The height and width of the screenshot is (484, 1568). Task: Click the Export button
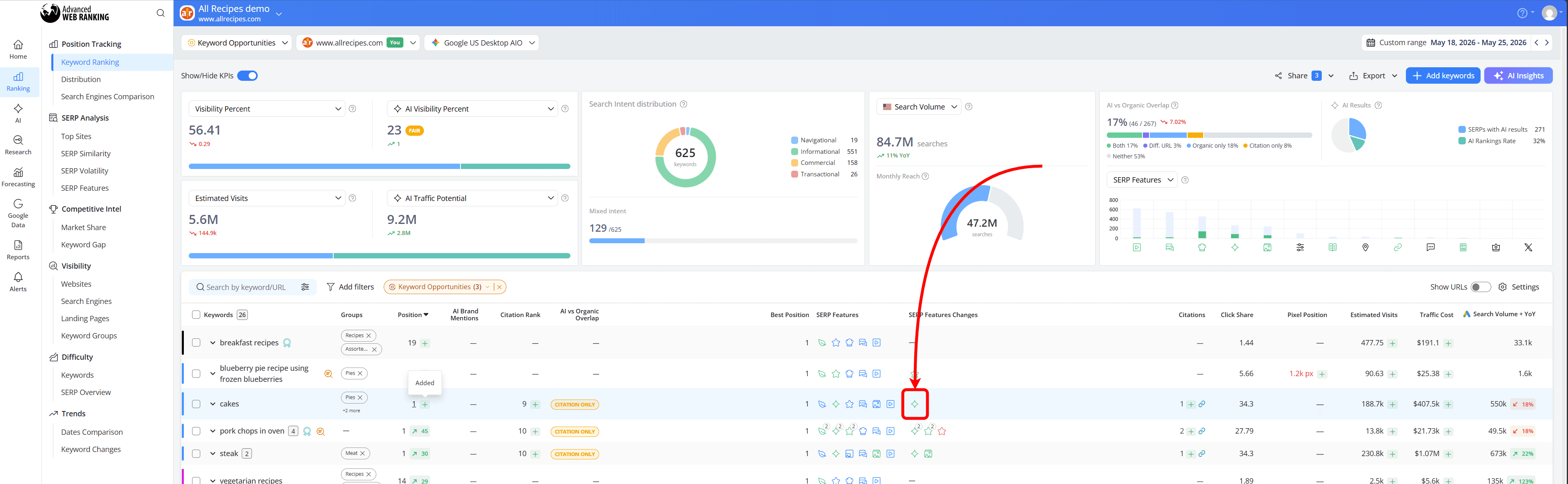[1373, 75]
